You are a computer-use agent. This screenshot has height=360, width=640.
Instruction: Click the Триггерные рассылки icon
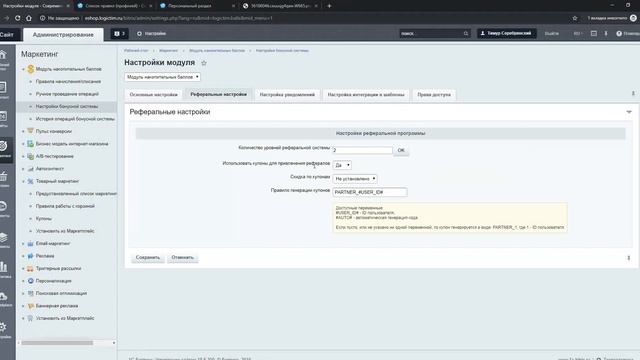click(x=30, y=269)
